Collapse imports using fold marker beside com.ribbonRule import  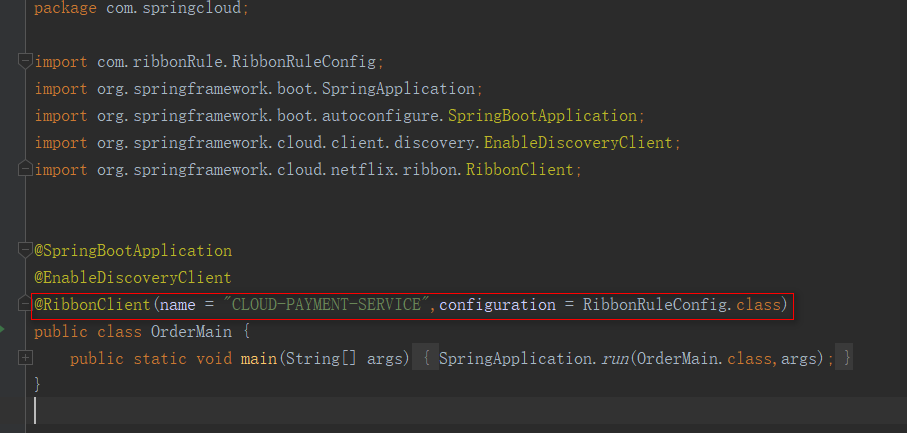(x=25, y=61)
